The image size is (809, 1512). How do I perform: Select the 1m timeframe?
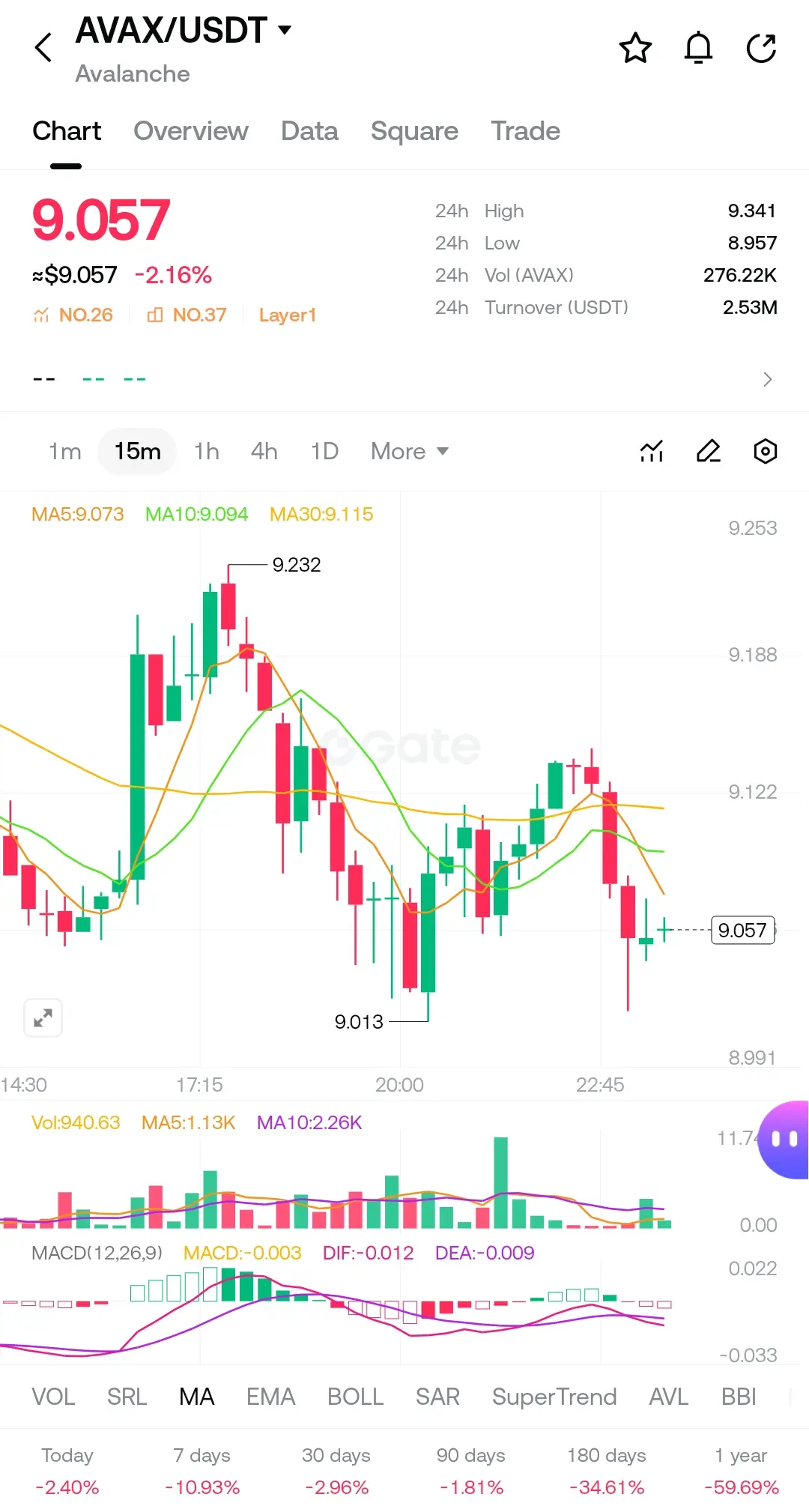pyautogui.click(x=64, y=451)
